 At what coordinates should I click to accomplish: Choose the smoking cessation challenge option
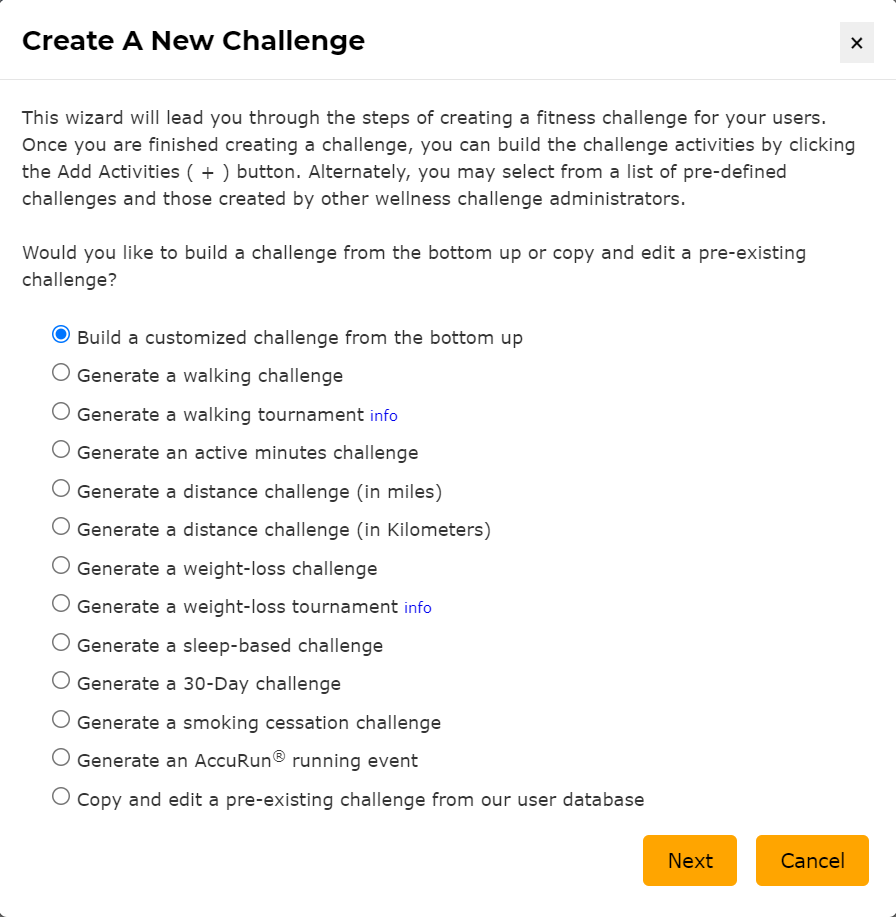[x=60, y=718]
